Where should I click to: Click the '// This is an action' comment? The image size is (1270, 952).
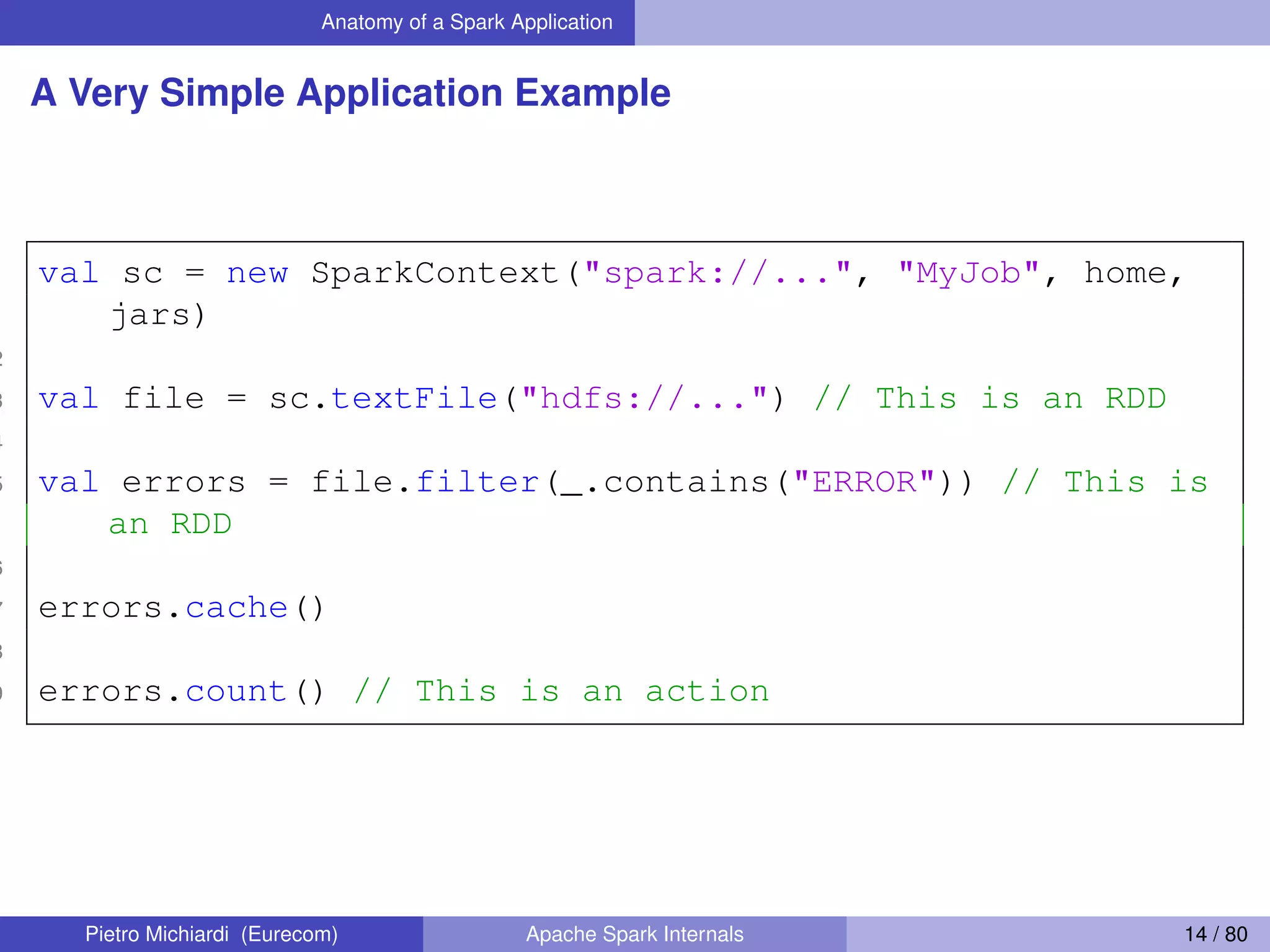561,692
